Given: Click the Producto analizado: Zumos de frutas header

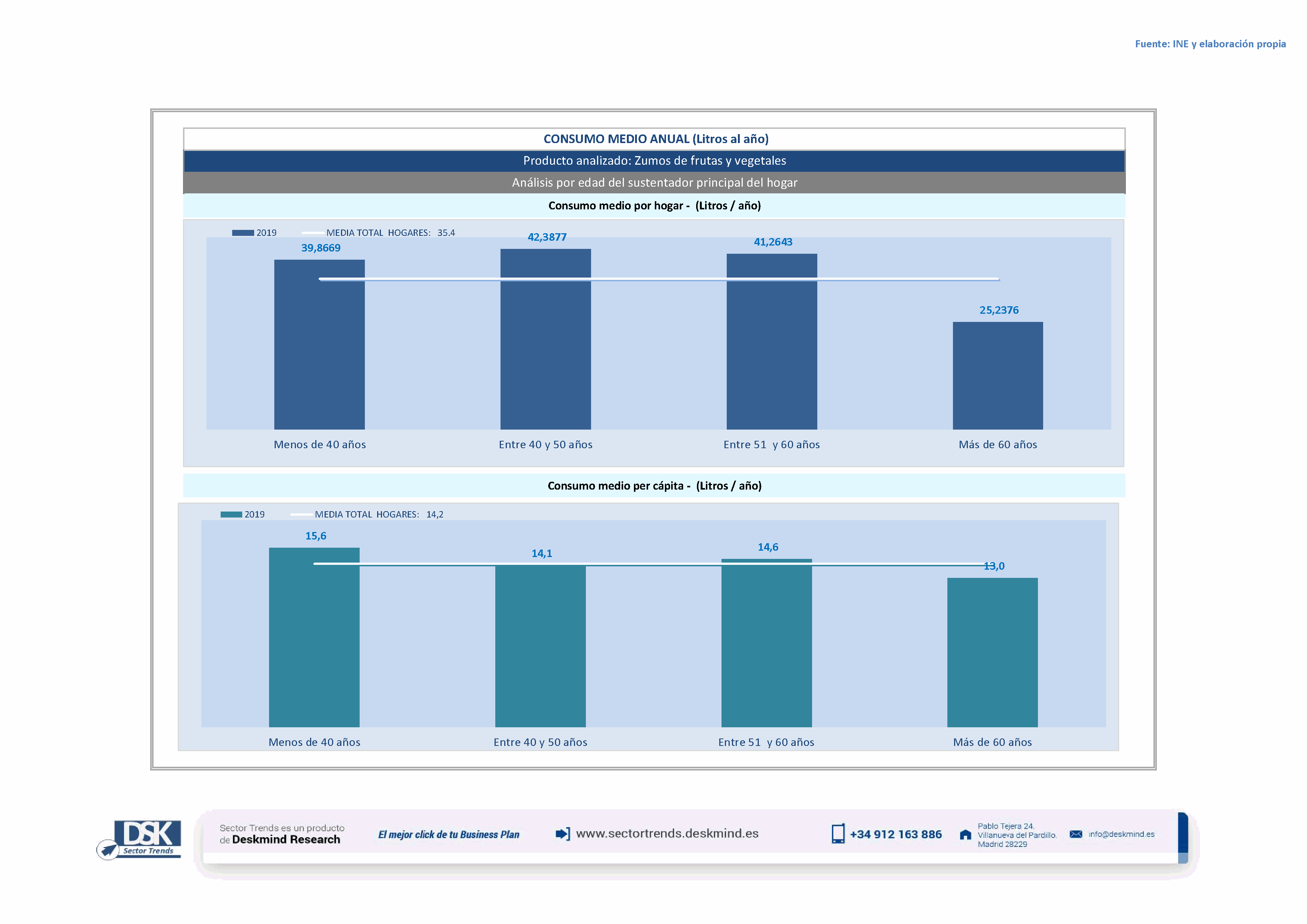Looking at the screenshot, I should (x=654, y=161).
